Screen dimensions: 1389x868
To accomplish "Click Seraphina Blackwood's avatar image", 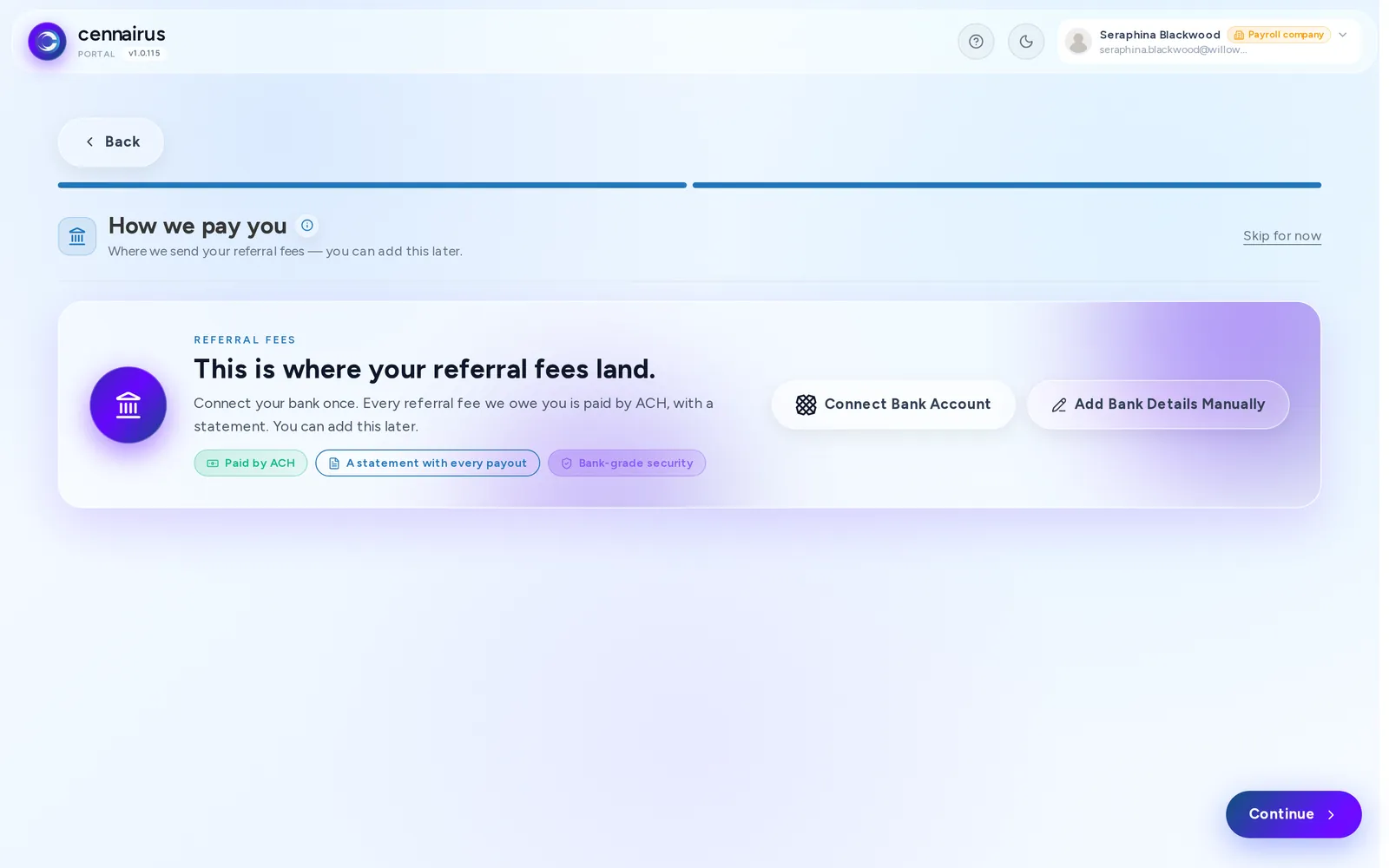I will (x=1078, y=42).
